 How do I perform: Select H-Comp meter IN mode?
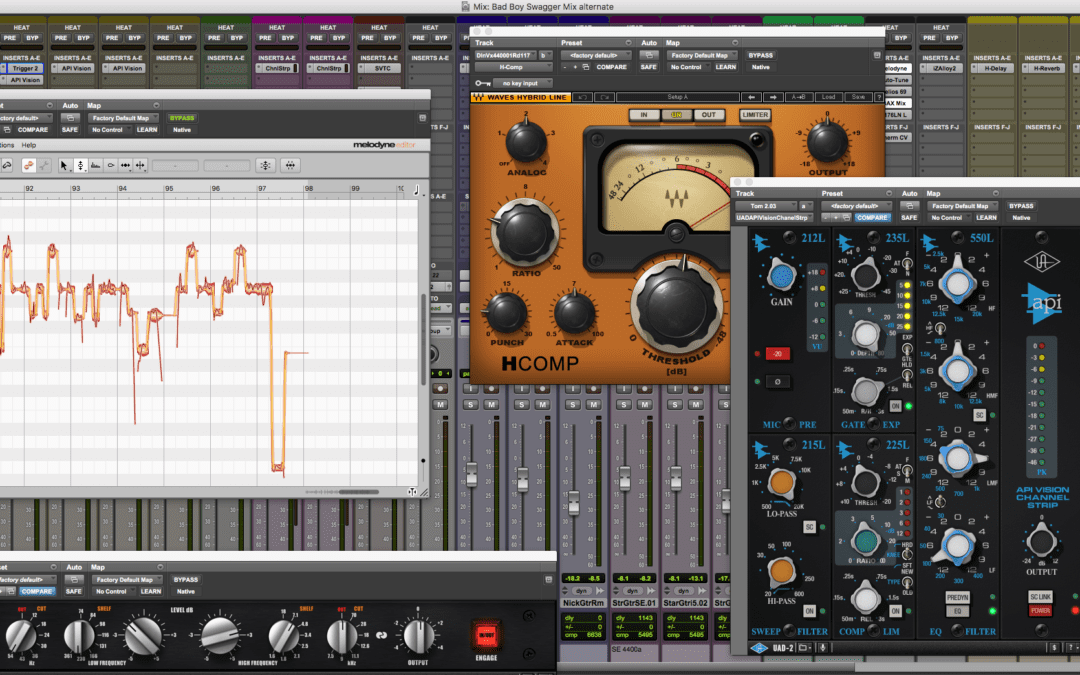(644, 115)
